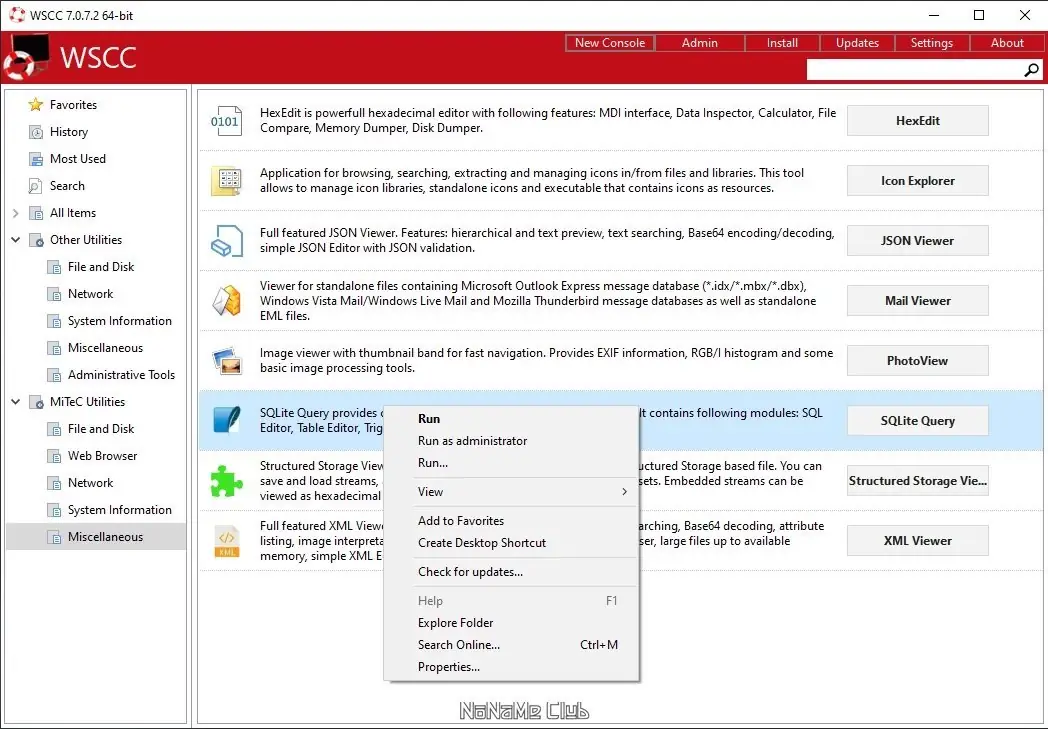Click the HexEdit 0101 document icon

pyautogui.click(x=226, y=121)
